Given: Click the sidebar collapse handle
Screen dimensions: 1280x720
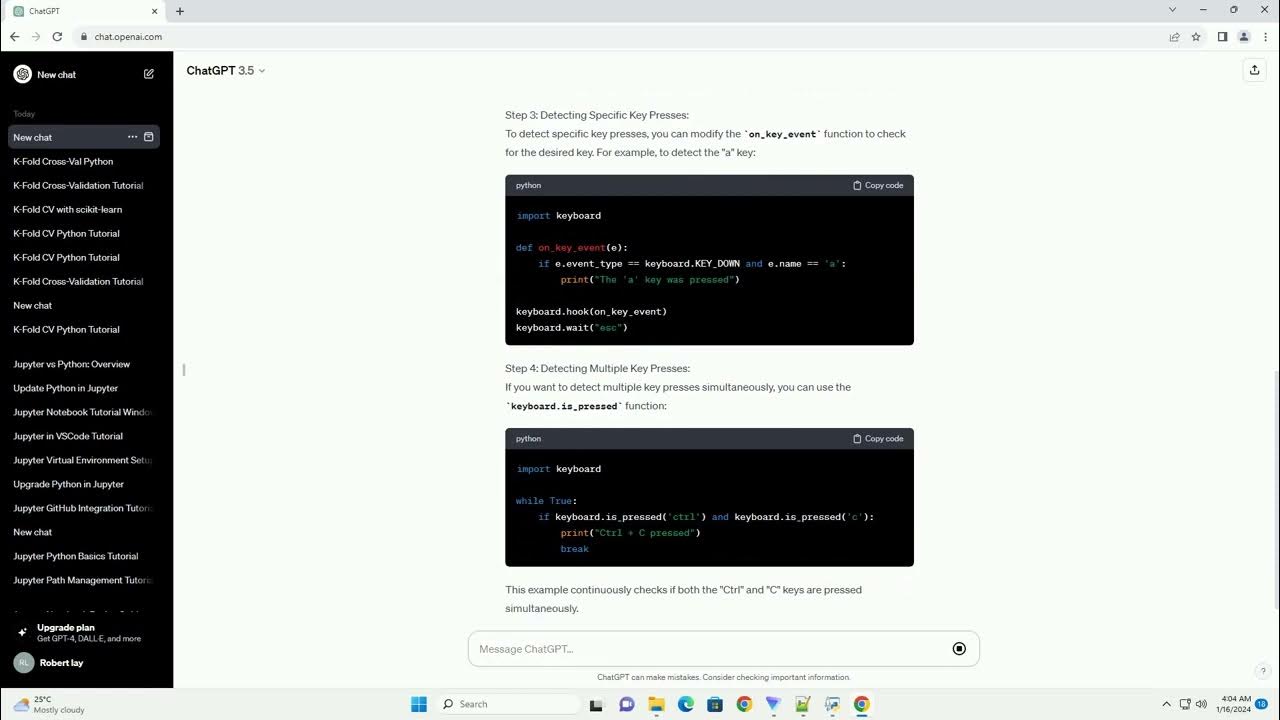Looking at the screenshot, I should pyautogui.click(x=184, y=369).
